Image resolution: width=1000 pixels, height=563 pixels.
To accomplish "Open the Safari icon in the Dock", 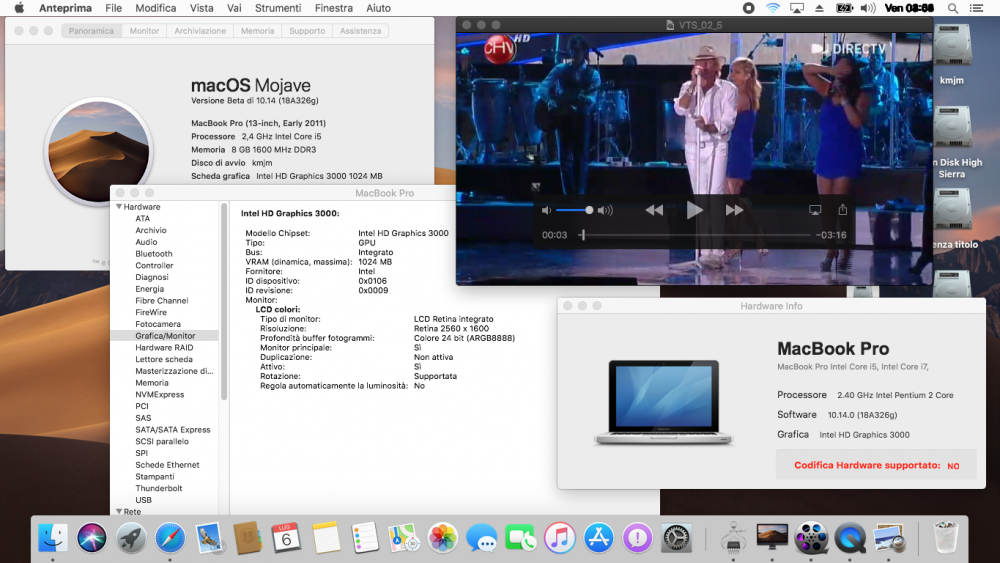I will coord(170,538).
